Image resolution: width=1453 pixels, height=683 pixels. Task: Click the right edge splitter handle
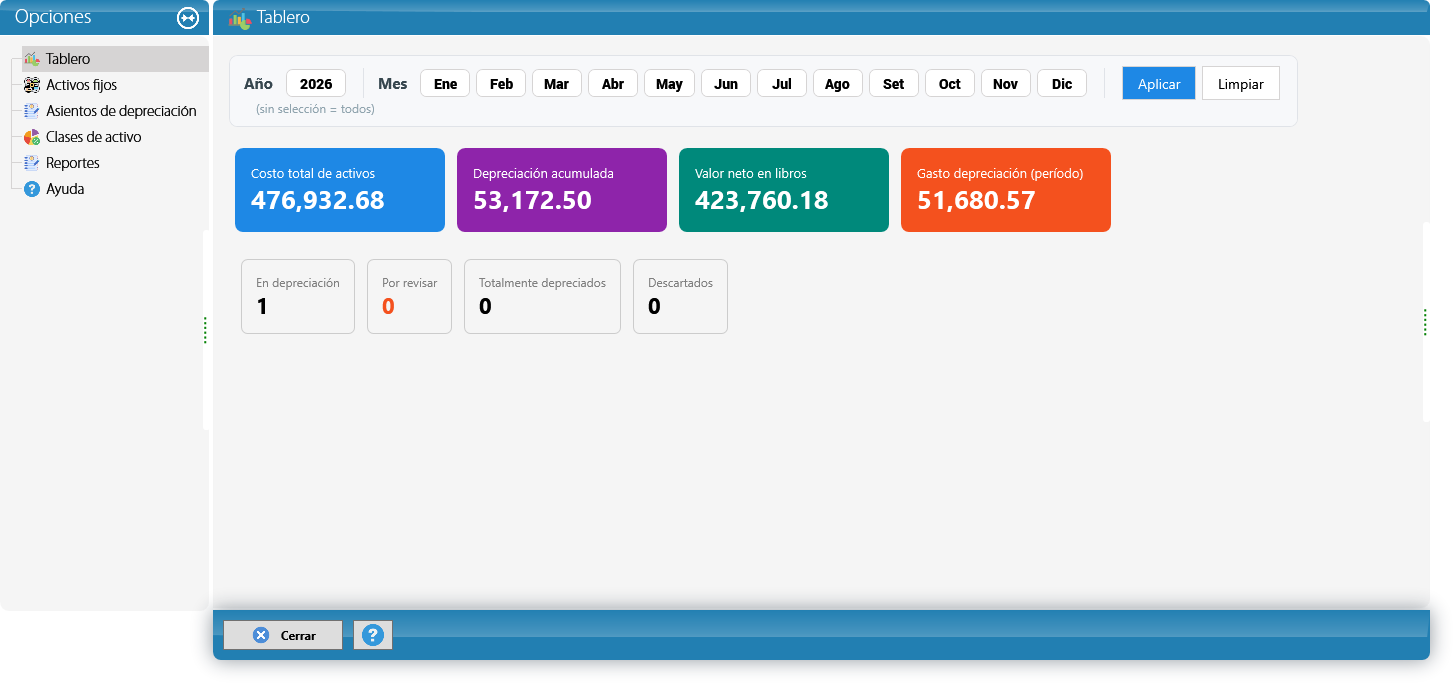(1425, 322)
